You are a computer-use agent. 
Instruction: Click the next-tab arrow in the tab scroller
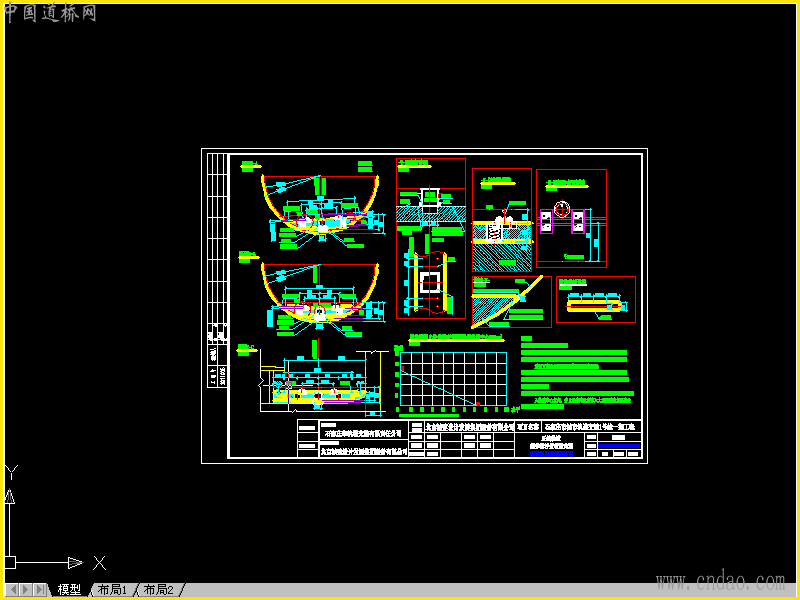26,590
